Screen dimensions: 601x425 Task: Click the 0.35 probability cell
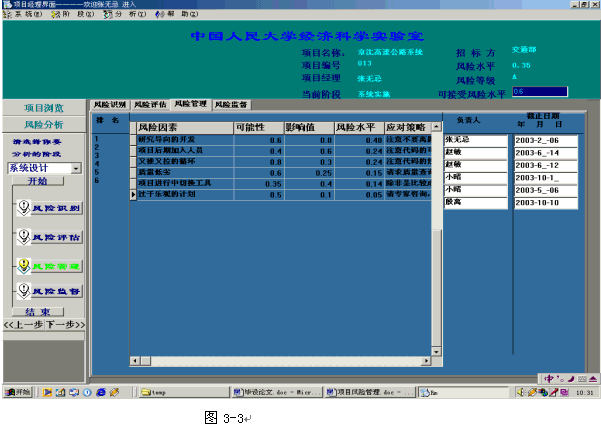click(258, 184)
